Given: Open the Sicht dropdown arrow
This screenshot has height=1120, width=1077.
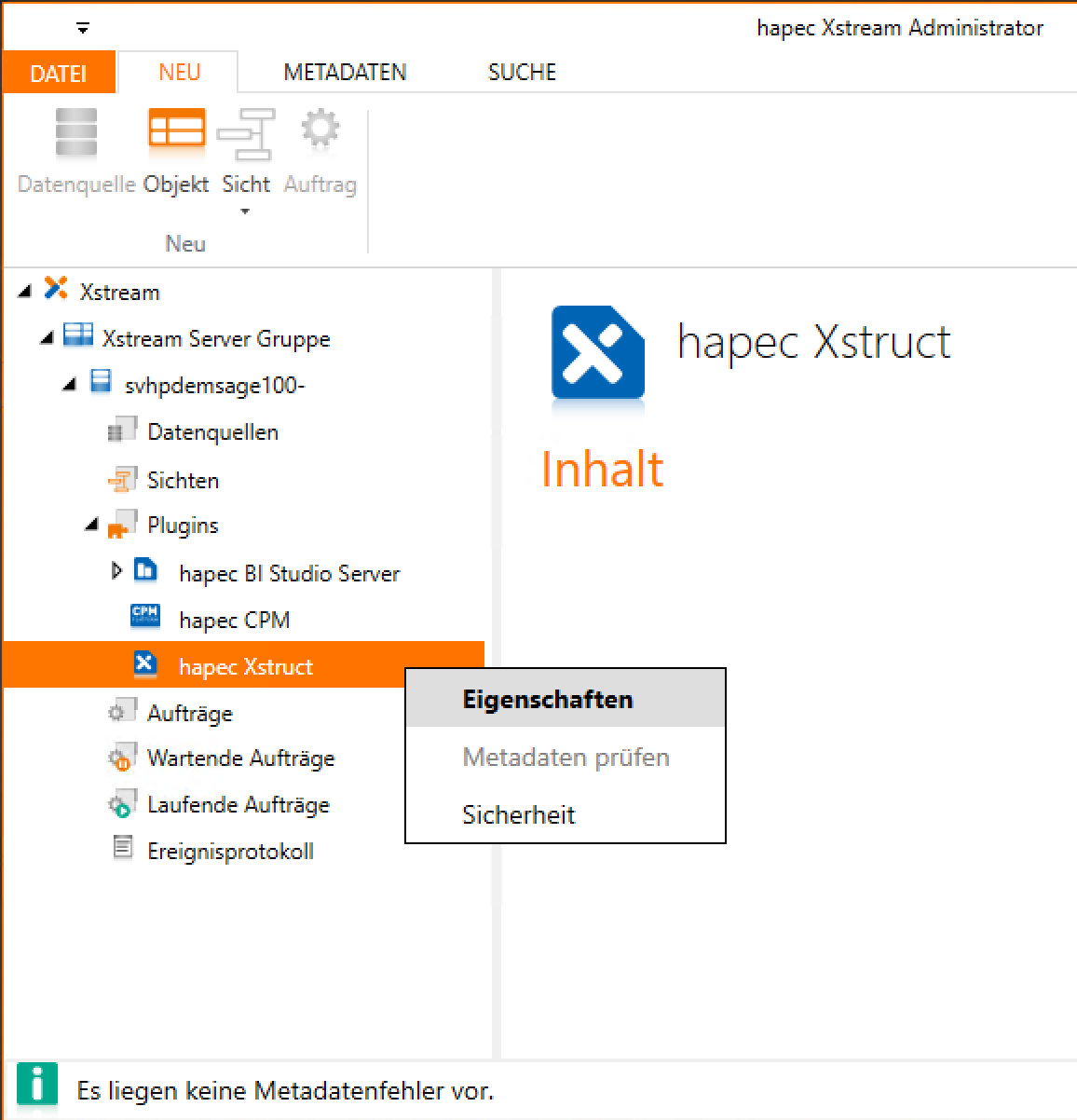Looking at the screenshot, I should (x=245, y=212).
